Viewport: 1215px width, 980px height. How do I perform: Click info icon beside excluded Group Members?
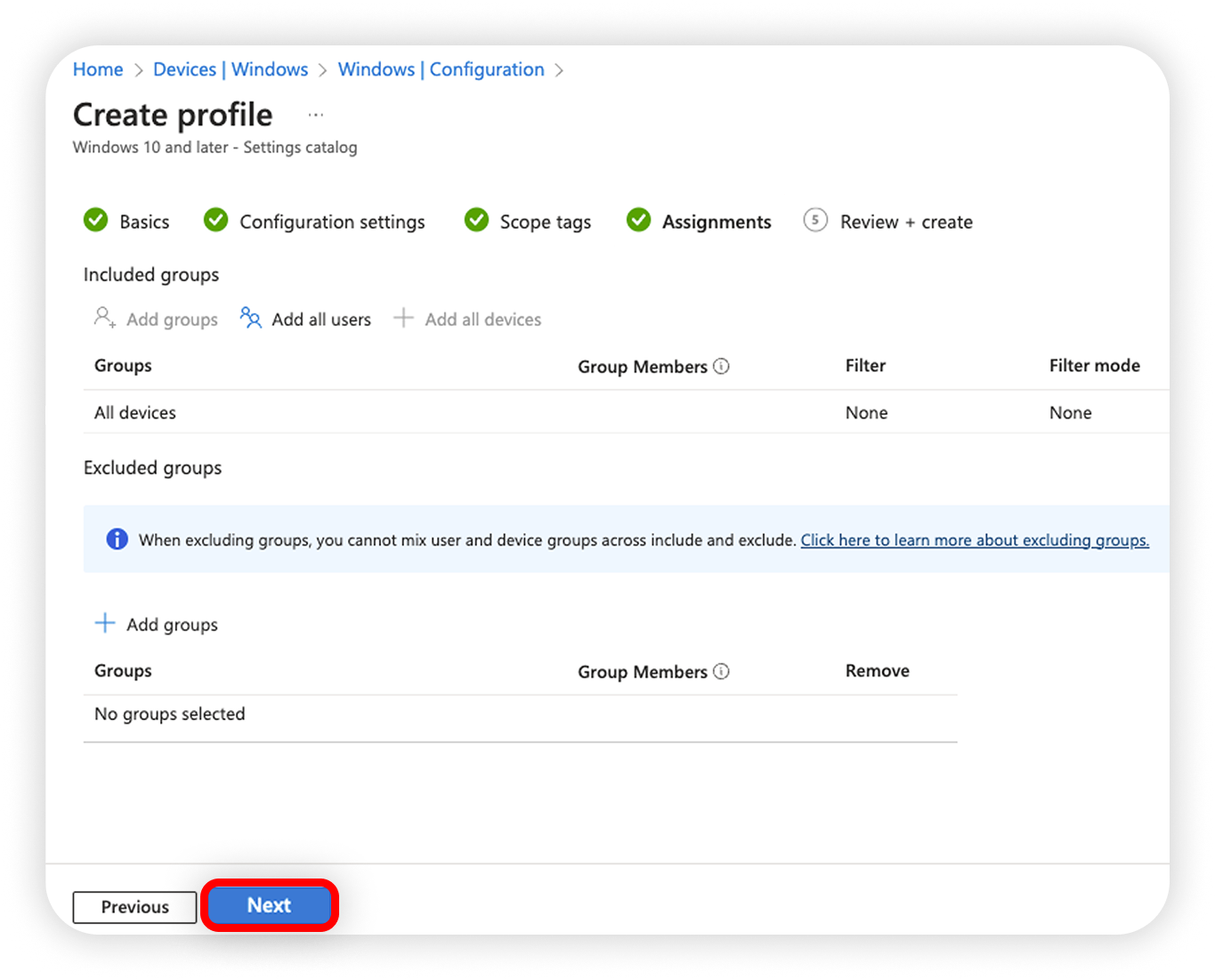[x=721, y=671]
